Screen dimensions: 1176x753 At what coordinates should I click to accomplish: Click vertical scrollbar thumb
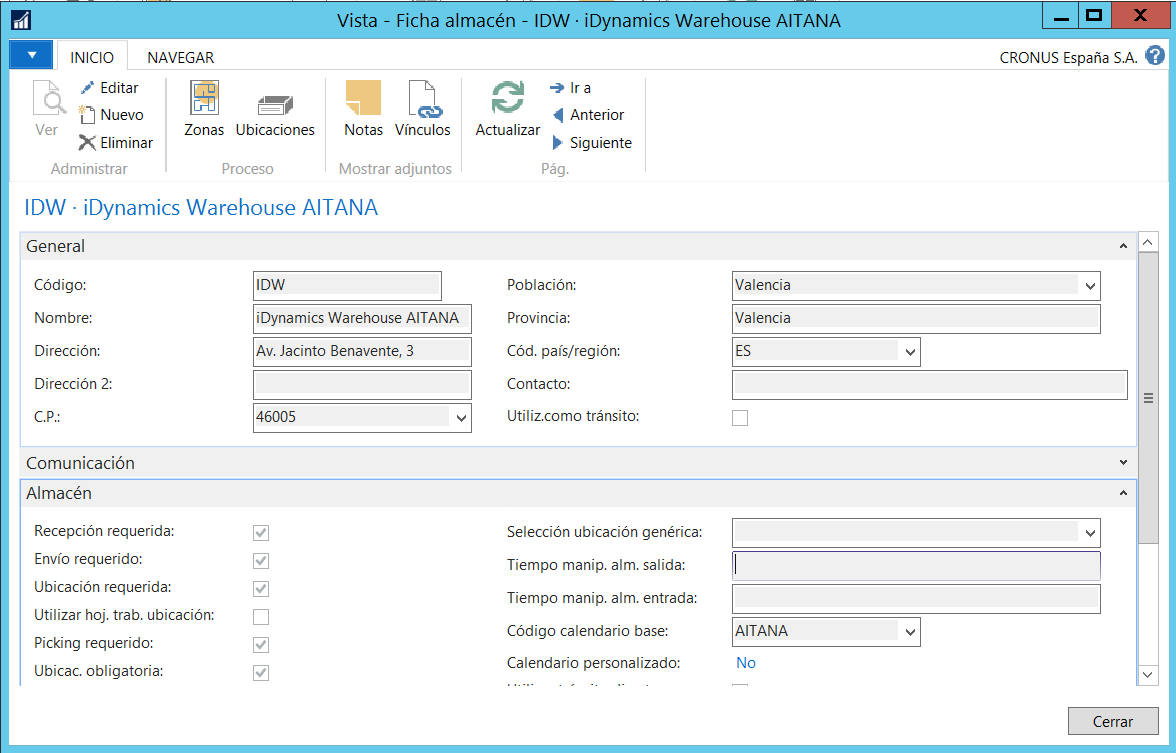[x=1148, y=398]
